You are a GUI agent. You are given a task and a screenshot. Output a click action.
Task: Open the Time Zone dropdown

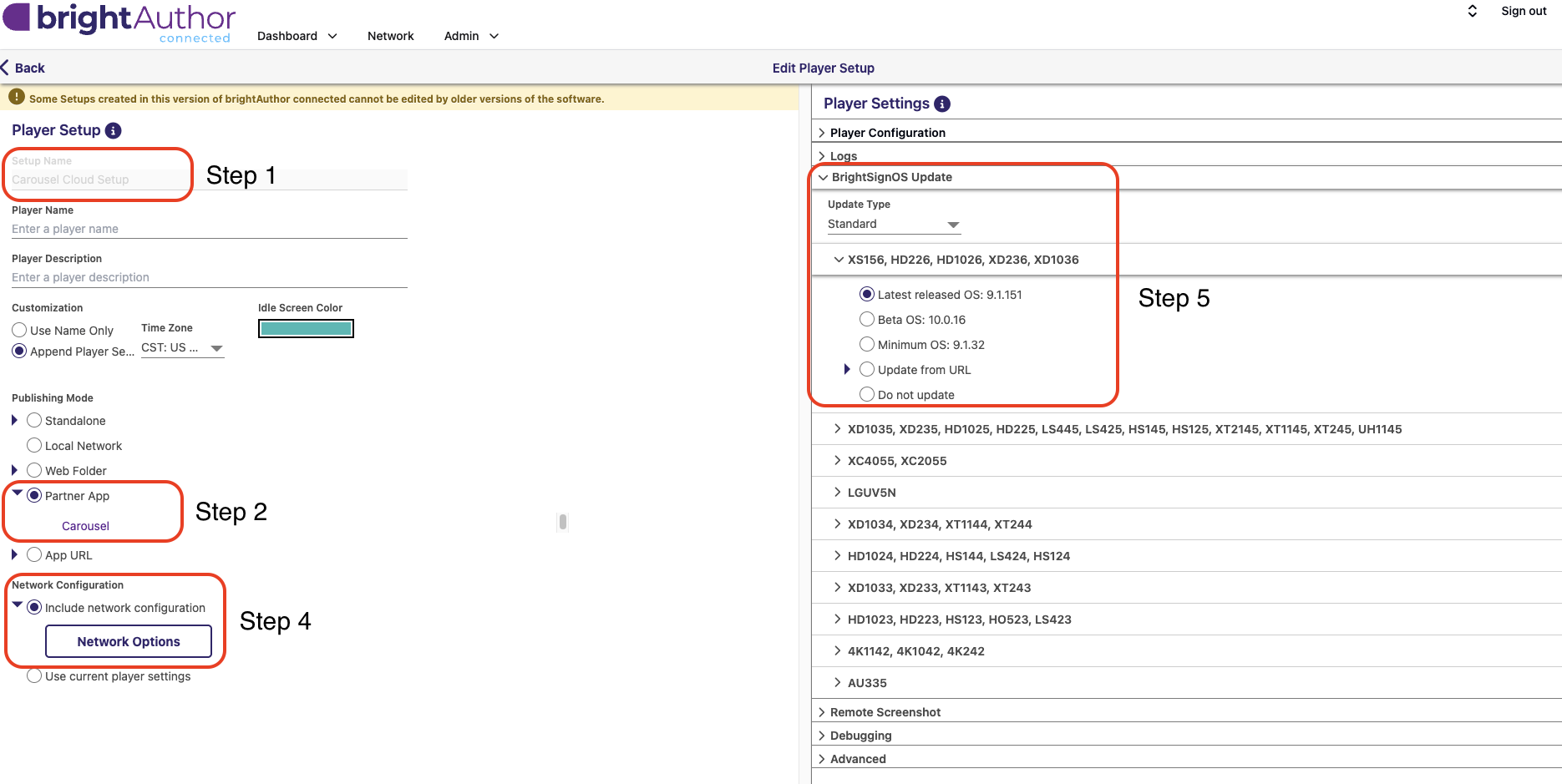(183, 348)
